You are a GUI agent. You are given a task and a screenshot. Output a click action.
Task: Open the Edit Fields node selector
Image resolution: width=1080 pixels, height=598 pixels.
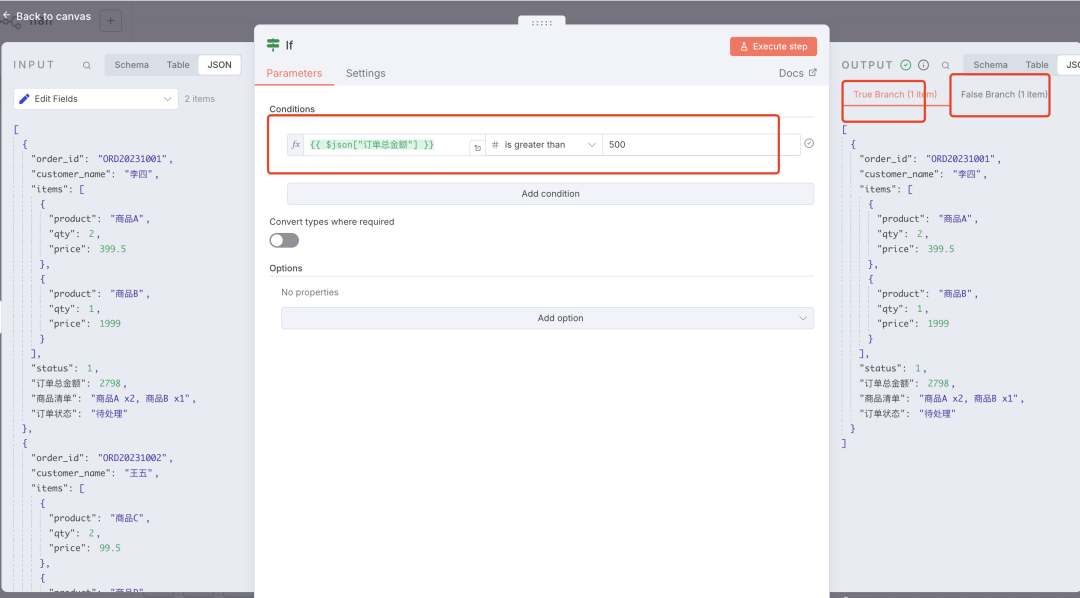[x=96, y=99]
